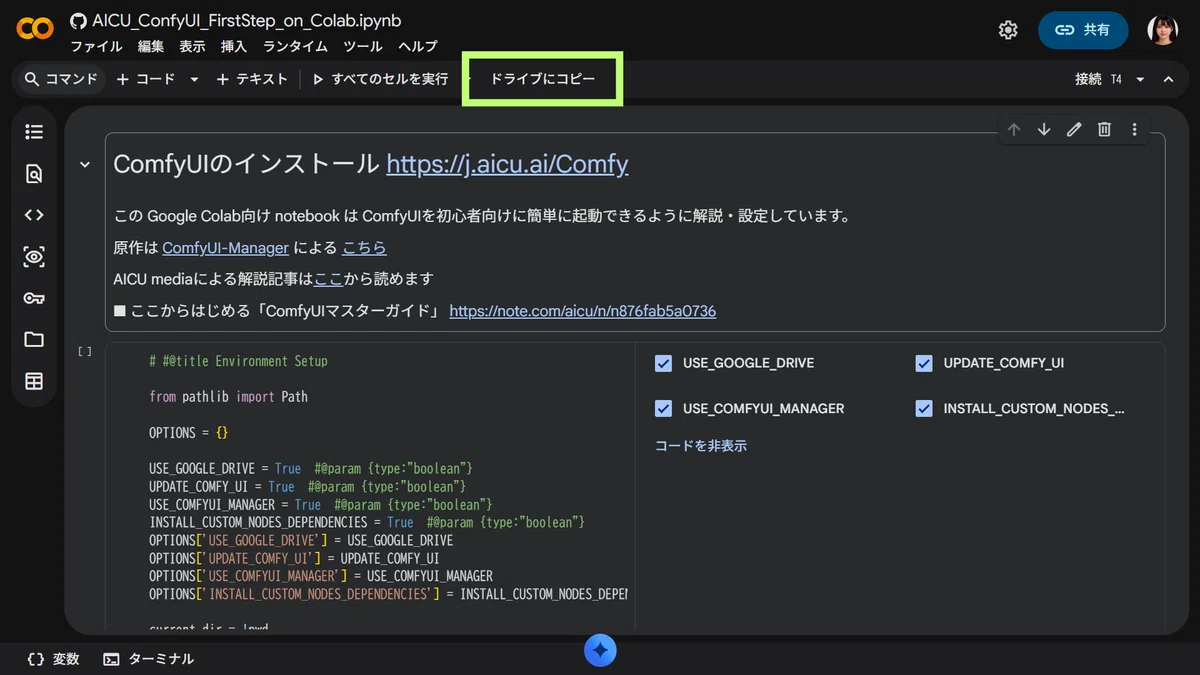The width and height of the screenshot is (1200, 675).
Task: Open 表示 menu
Action: pos(192,46)
